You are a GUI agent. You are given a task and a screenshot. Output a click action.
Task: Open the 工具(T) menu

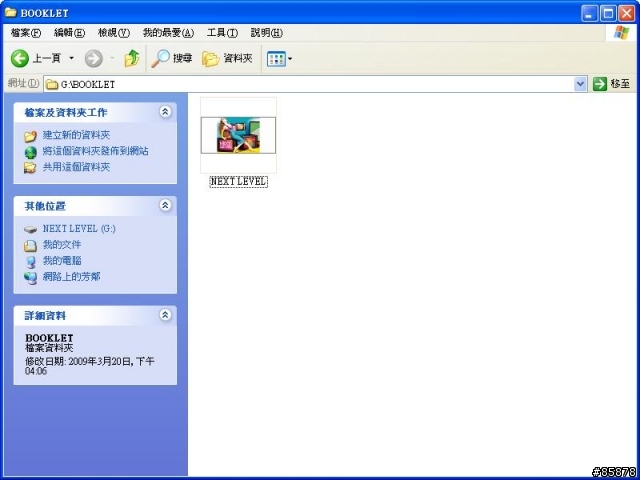coord(222,33)
